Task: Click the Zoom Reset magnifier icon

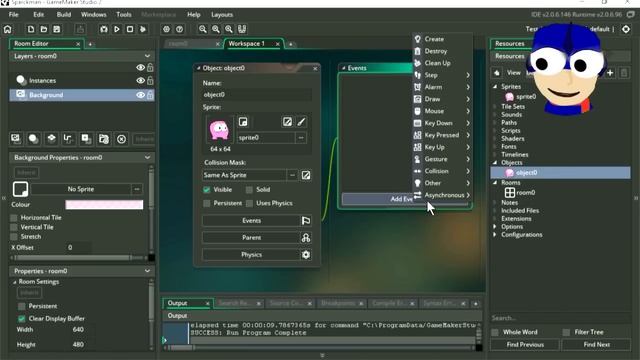Action: click(229, 29)
